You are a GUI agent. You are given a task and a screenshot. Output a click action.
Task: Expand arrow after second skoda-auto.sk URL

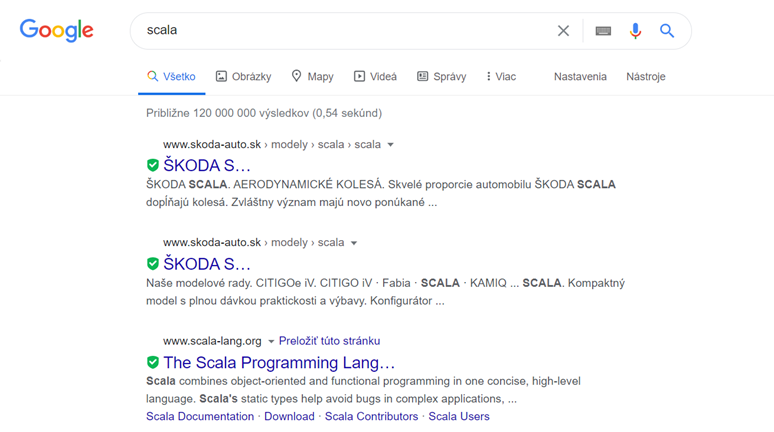(x=354, y=243)
